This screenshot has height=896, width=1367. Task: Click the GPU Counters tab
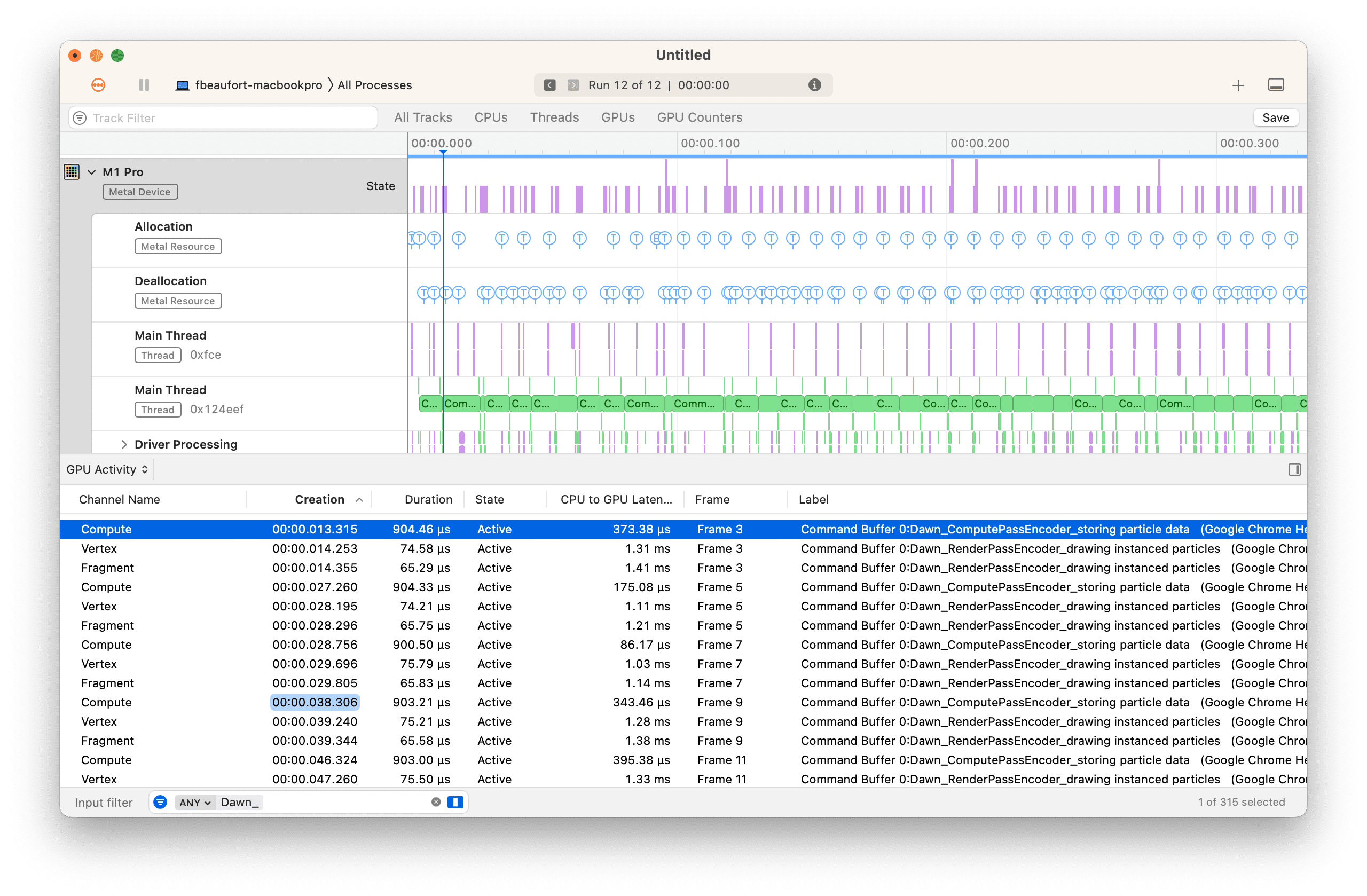[x=700, y=117]
